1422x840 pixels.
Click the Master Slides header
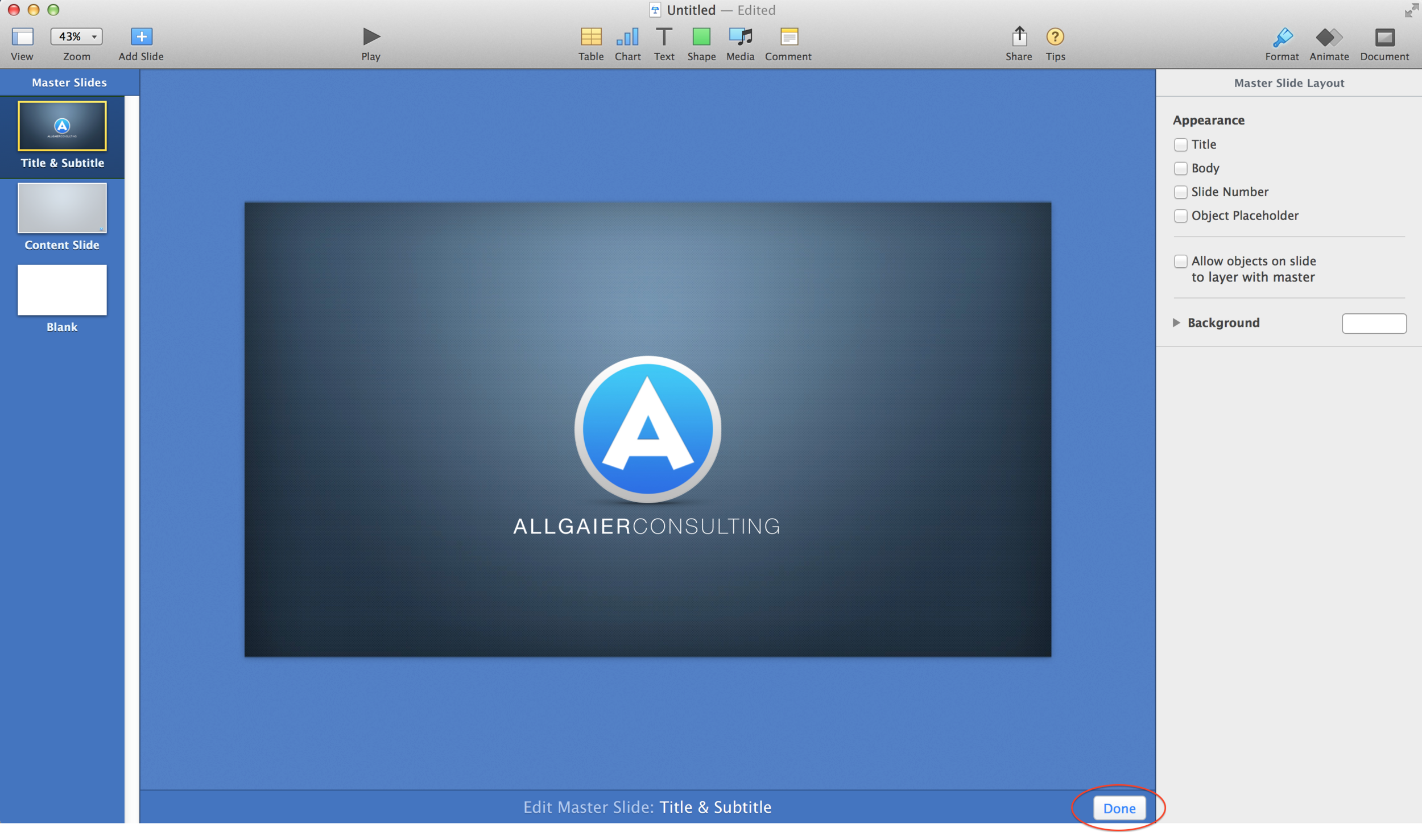[69, 82]
